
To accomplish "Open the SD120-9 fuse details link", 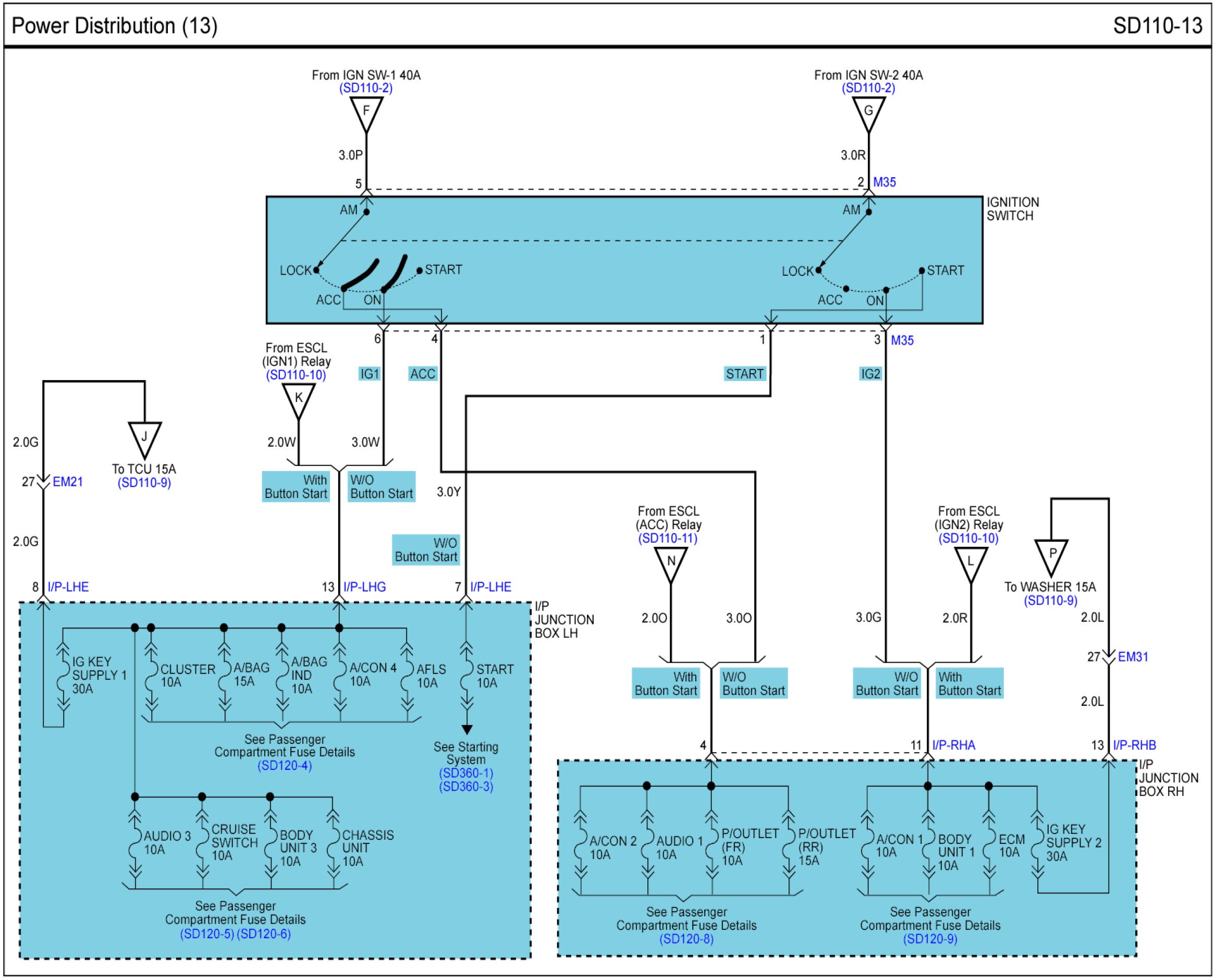I will (930, 939).
